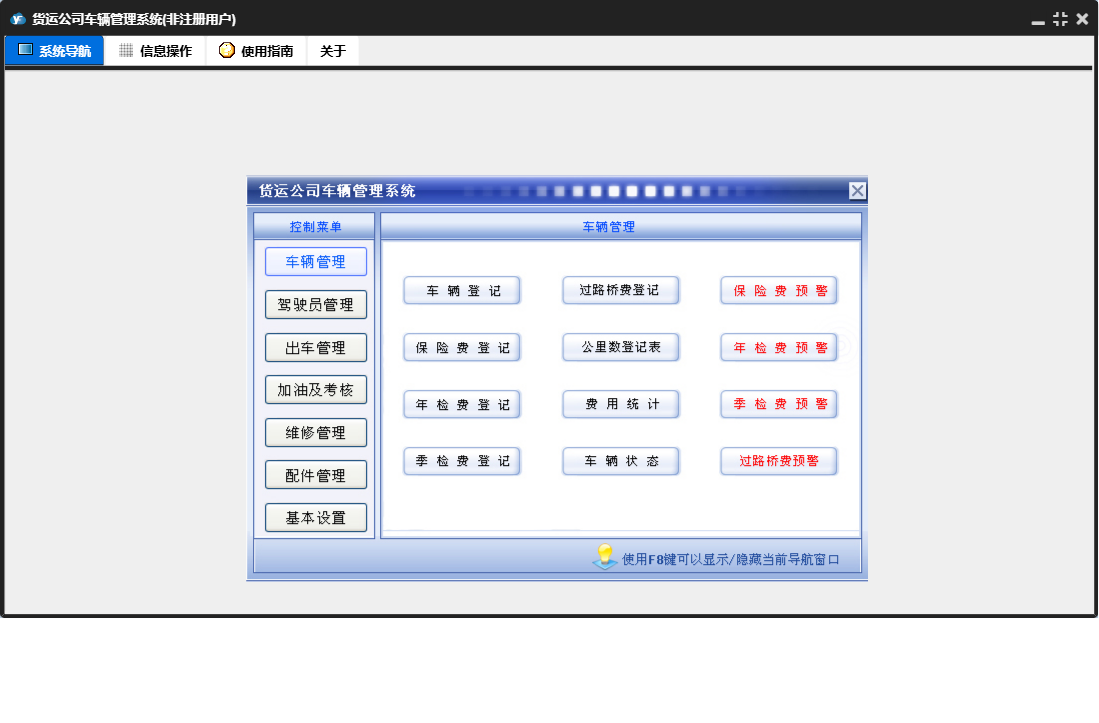Viewport: 1099px width, 723px height.
Task: Select 维修管理 in control menu
Action: pos(316,433)
